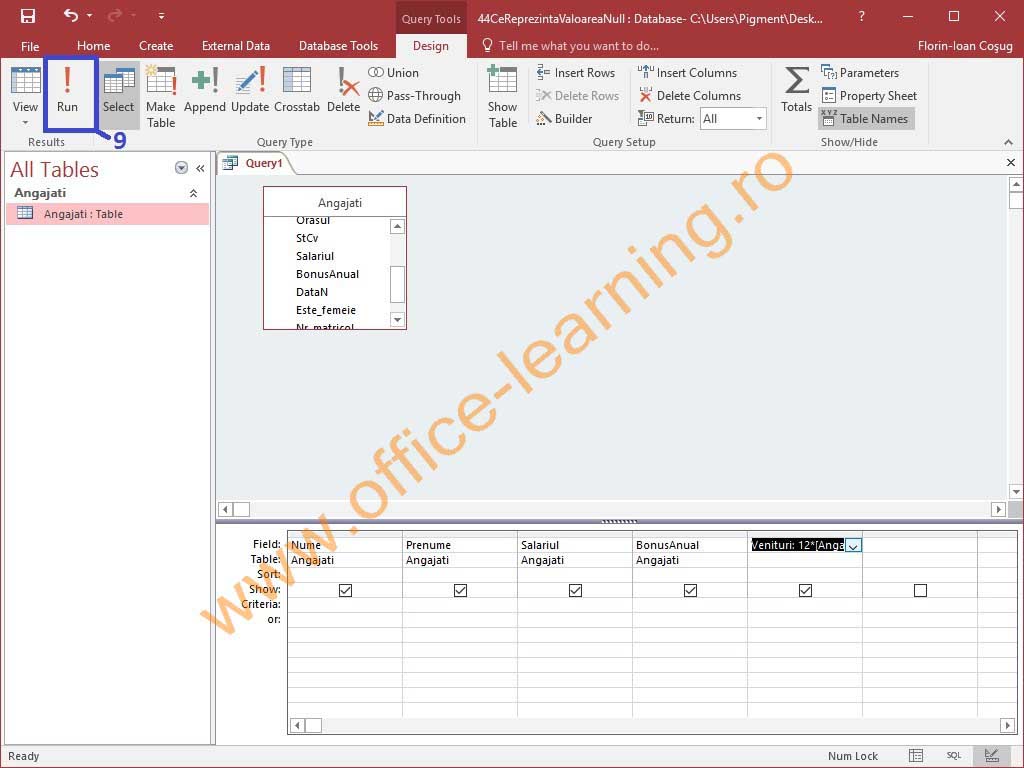
Task: Open the Return value dropdown
Action: pyautogui.click(x=759, y=119)
